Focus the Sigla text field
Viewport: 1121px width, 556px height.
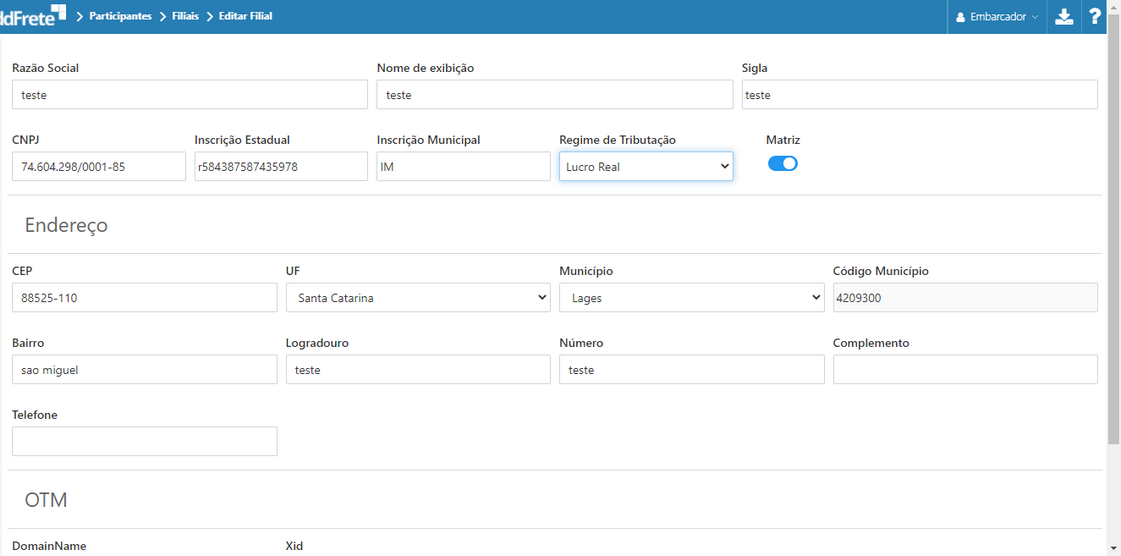[919, 95]
